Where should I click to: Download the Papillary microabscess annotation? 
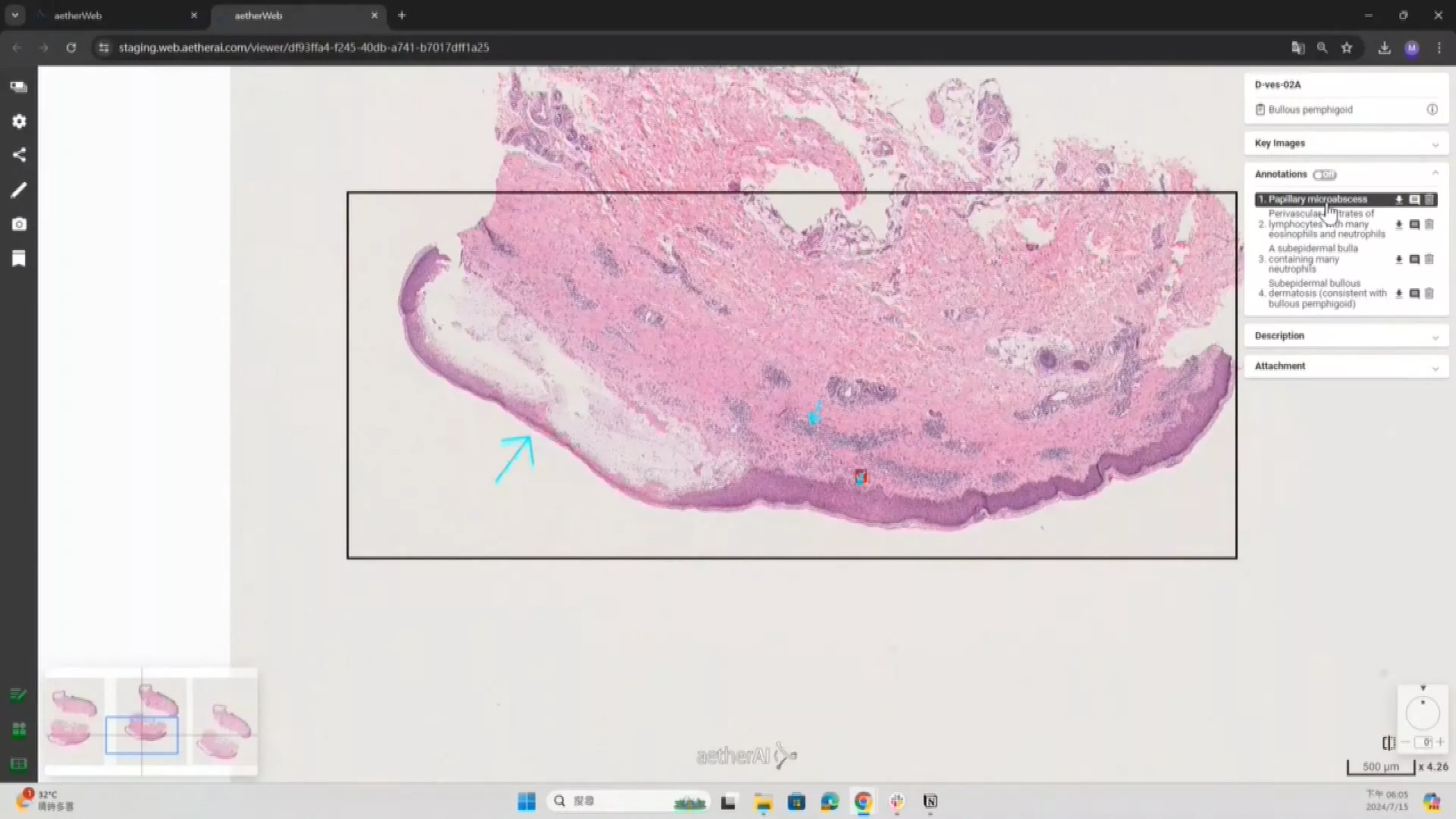(x=1399, y=199)
